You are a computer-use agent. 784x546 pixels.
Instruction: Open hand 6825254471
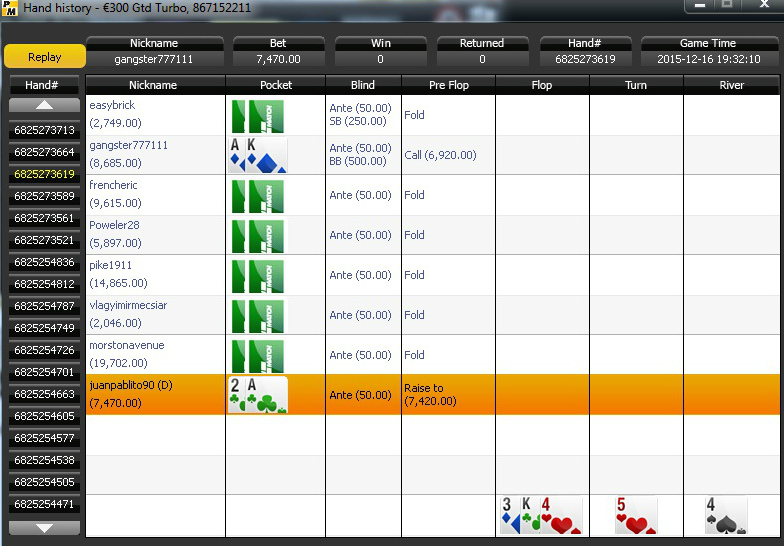(44, 504)
